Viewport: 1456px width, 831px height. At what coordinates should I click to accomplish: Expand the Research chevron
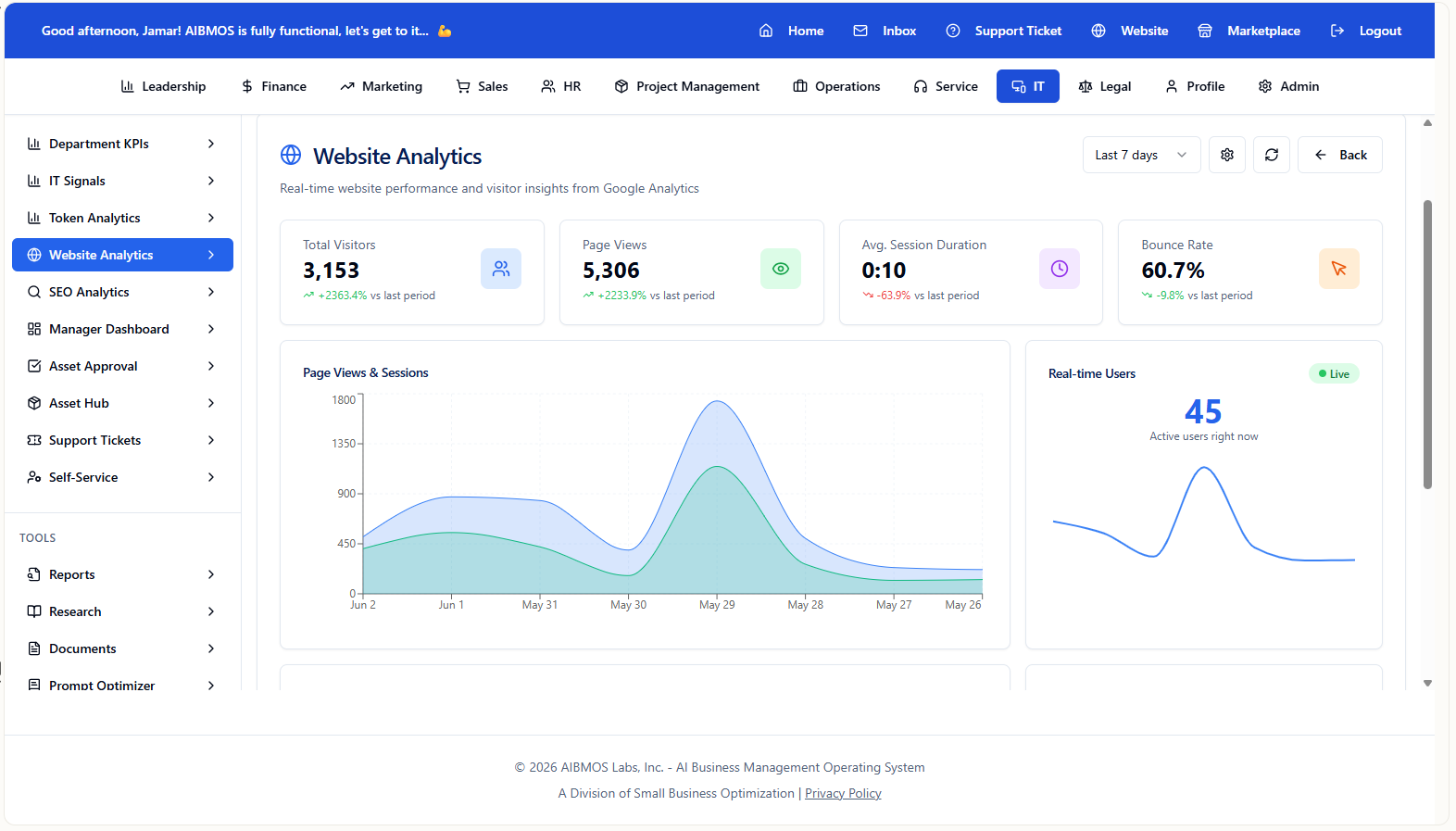(211, 611)
